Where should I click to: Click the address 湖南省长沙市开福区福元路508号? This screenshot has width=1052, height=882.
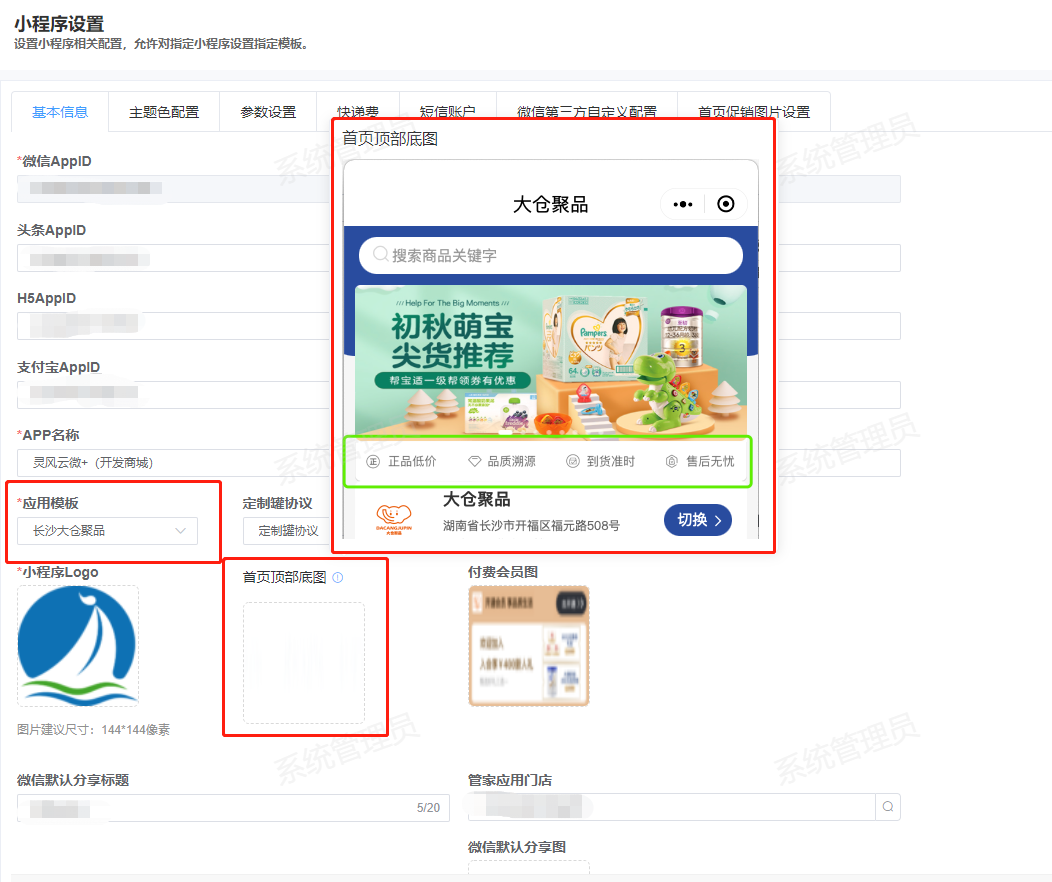click(x=531, y=526)
